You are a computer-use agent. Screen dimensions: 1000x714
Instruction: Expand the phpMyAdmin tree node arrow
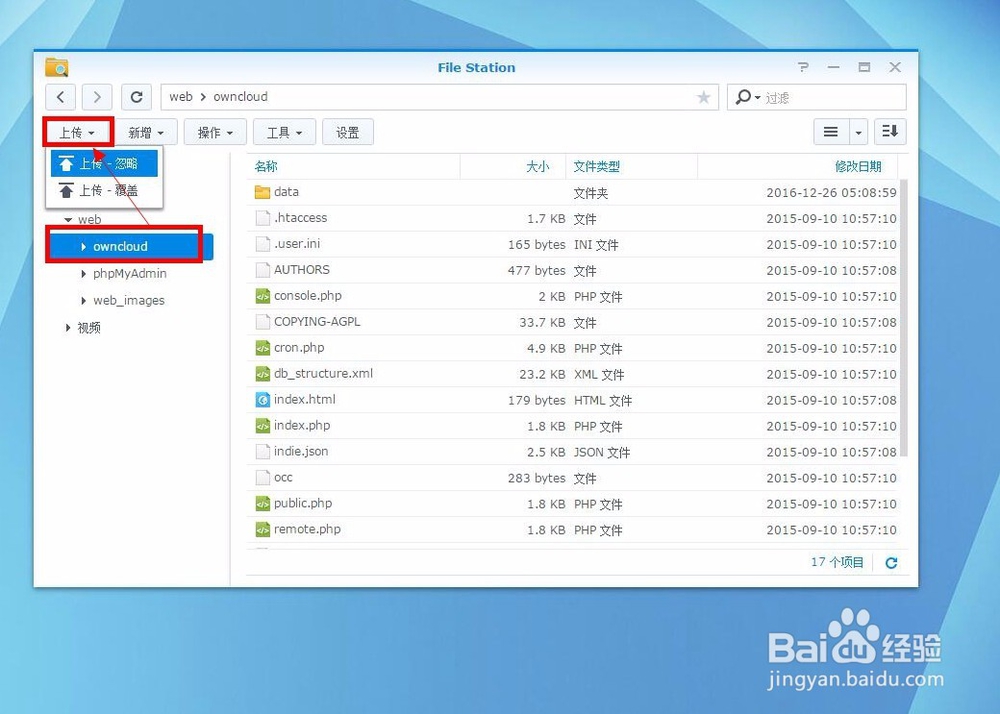[84, 273]
